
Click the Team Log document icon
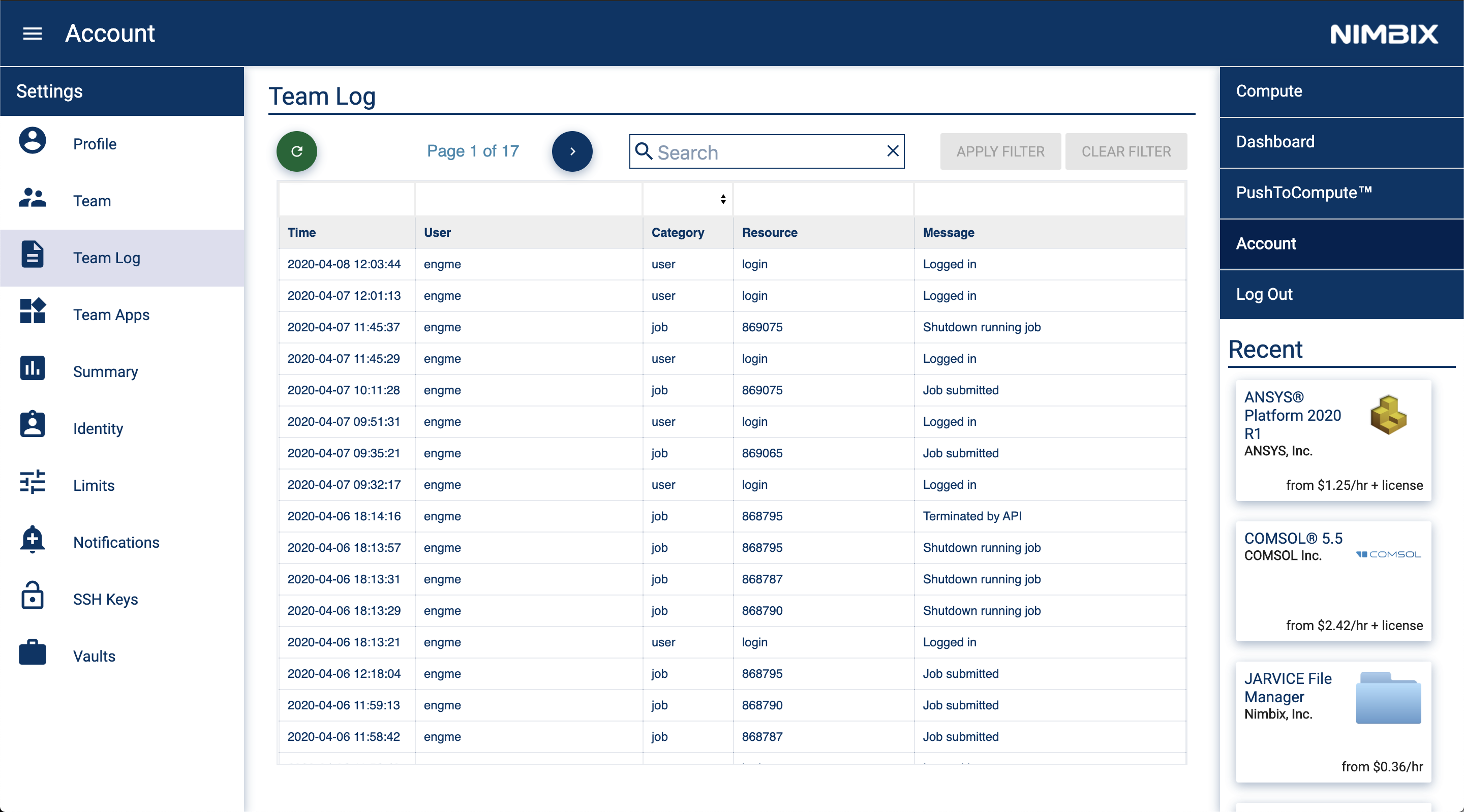pos(32,257)
